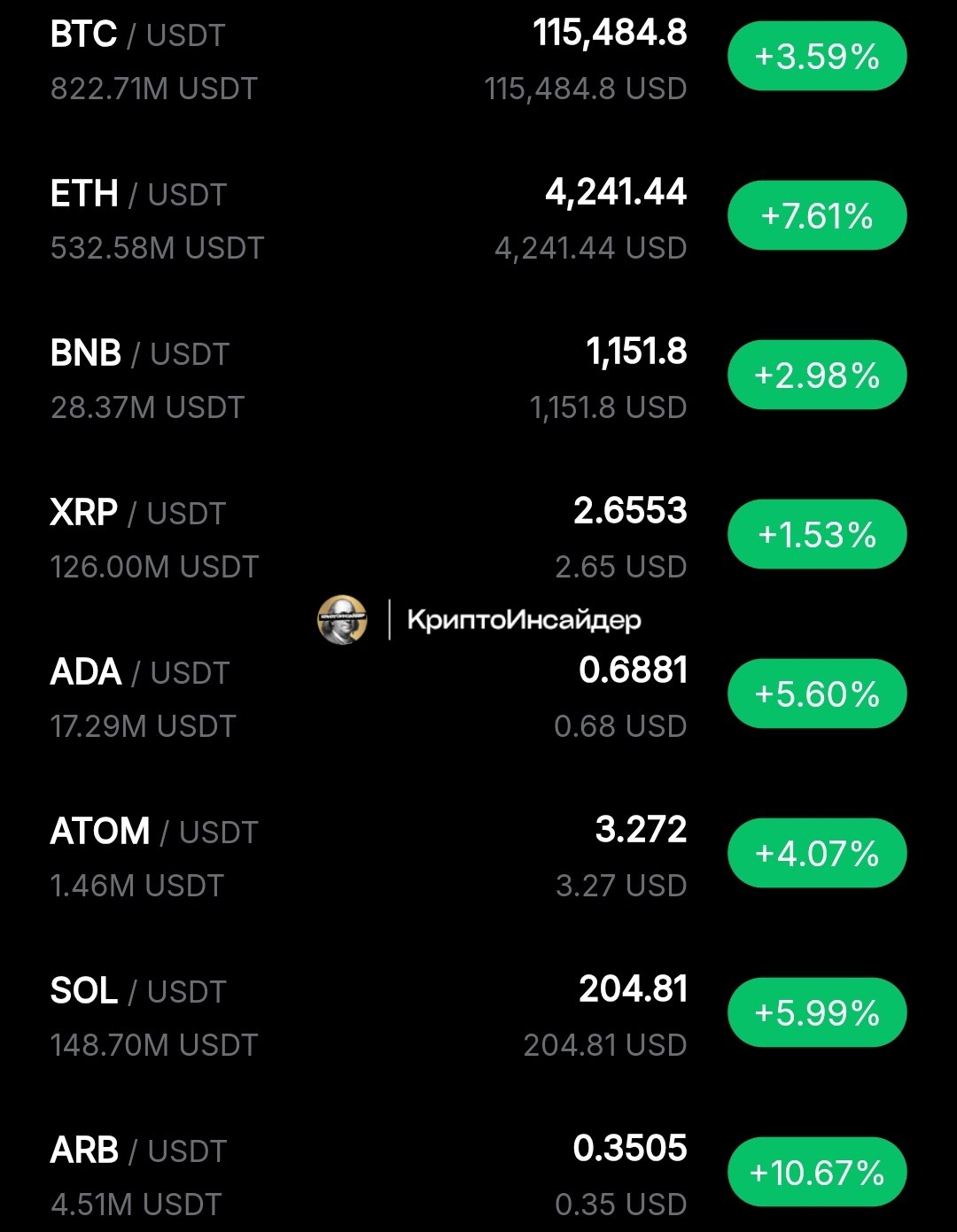Select the BNB / USDT pair name
This screenshot has height=1232, width=957.
pos(140,354)
